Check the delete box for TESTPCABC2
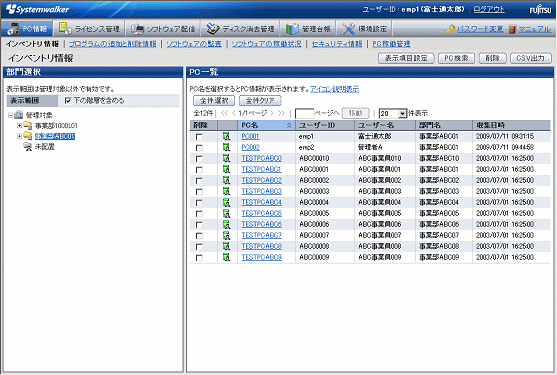Image resolution: width=557 pixels, height=375 pixels. [199, 181]
